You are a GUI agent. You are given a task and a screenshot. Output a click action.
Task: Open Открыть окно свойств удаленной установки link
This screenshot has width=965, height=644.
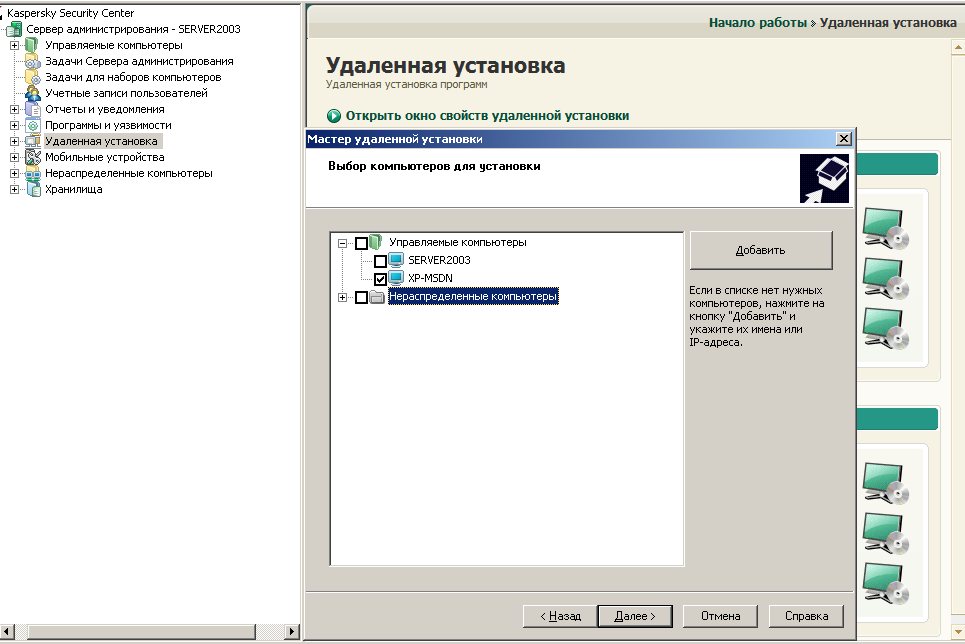(x=487, y=116)
